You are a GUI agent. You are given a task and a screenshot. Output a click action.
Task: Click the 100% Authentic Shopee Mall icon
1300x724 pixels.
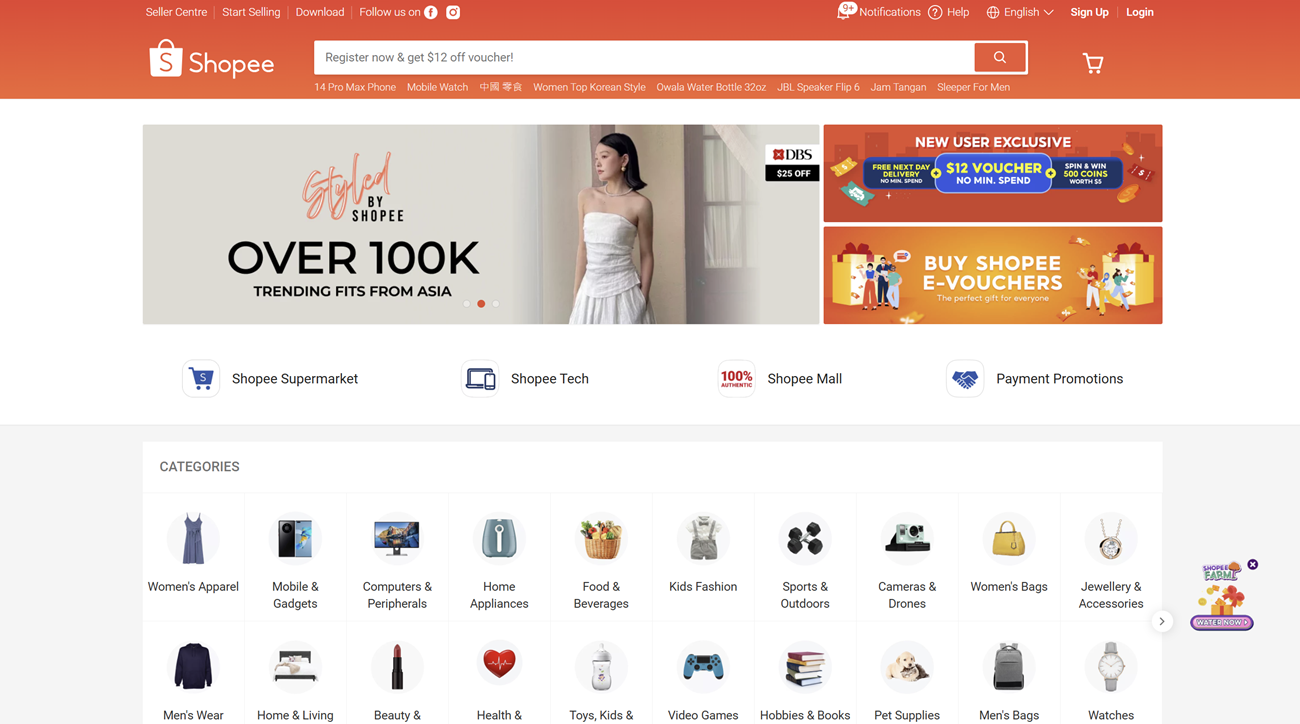(737, 379)
